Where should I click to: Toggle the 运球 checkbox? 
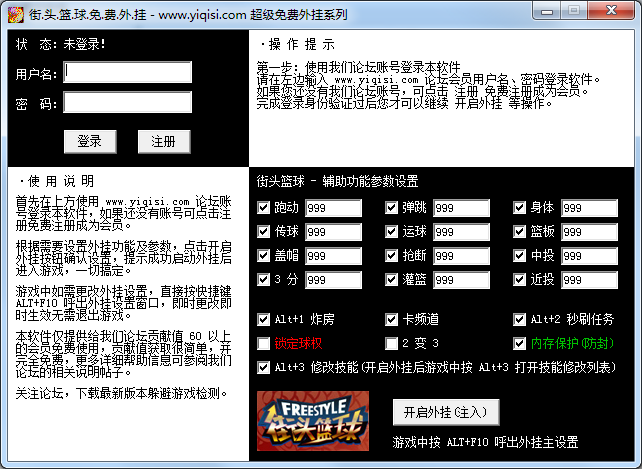tap(391, 231)
